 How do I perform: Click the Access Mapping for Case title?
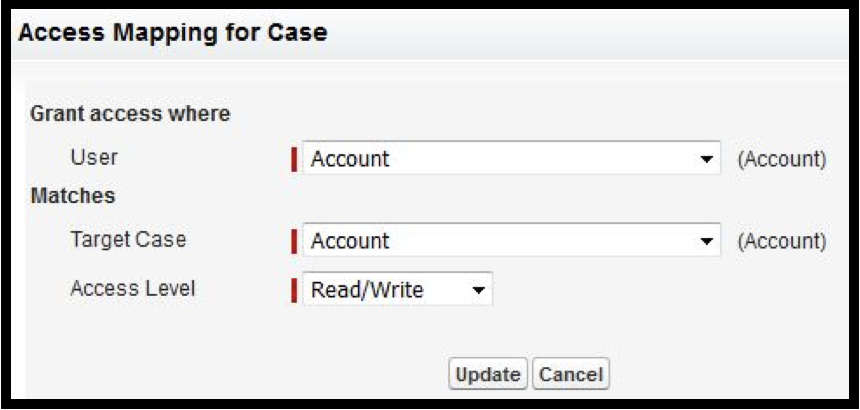pyautogui.click(x=173, y=33)
